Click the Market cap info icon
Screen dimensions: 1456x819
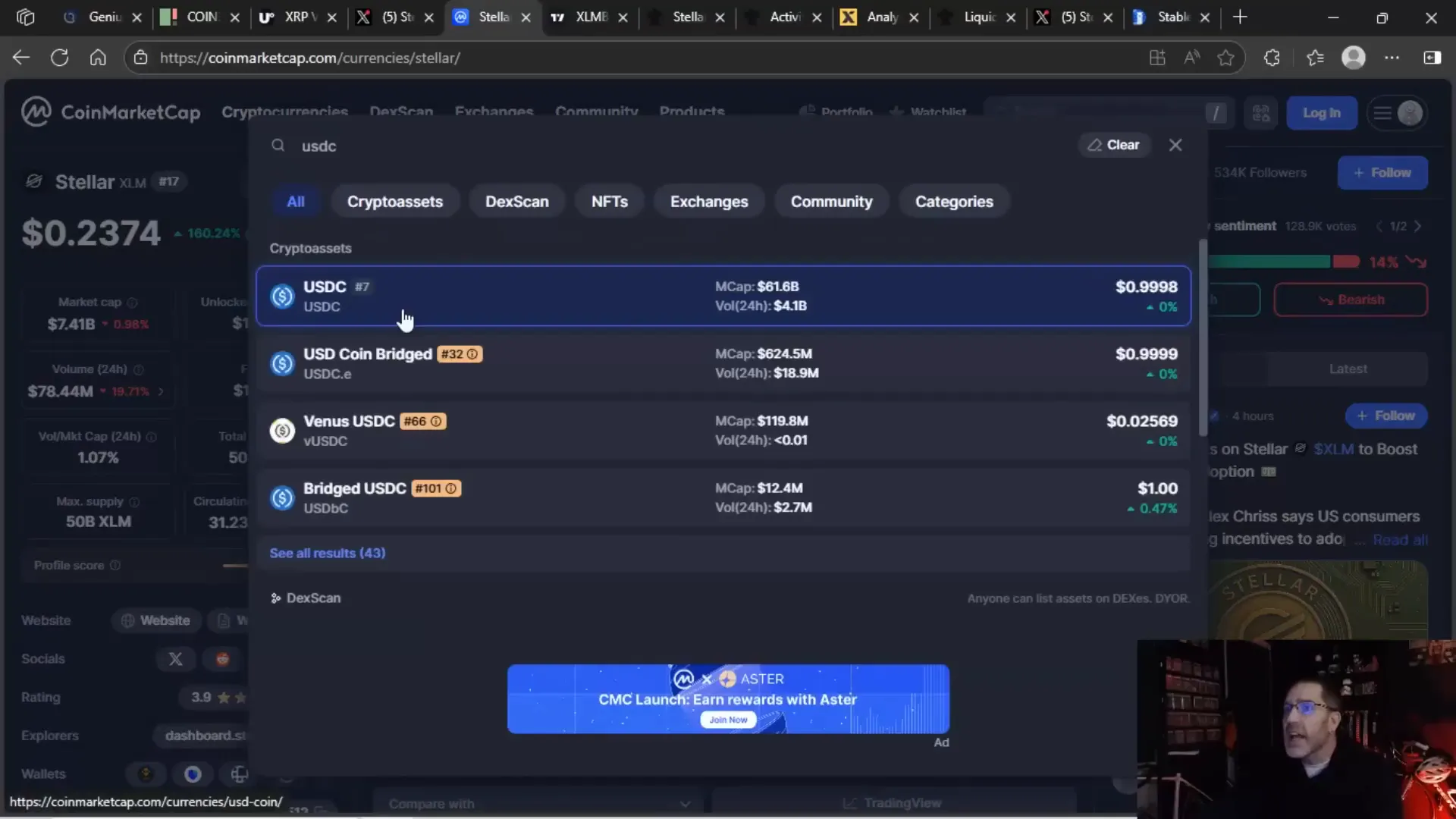click(x=133, y=303)
